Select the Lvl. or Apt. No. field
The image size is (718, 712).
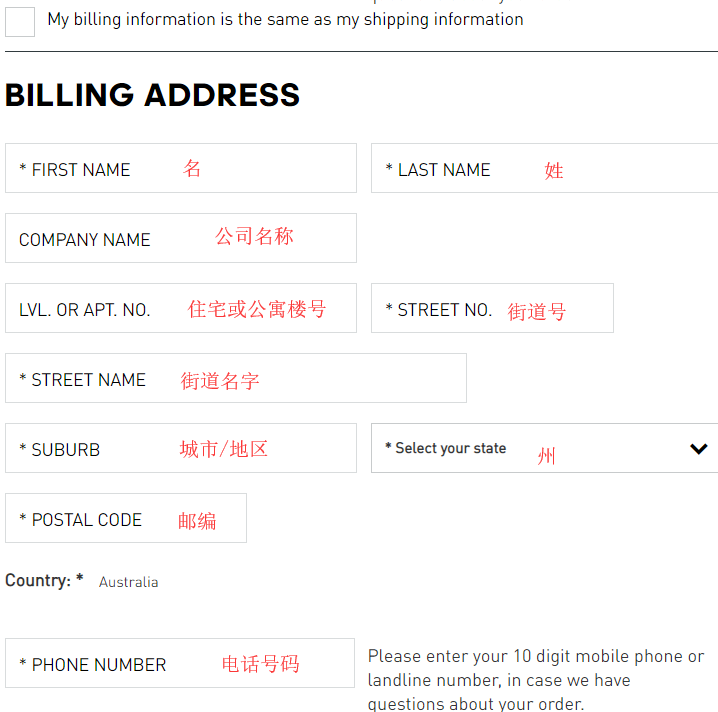point(180,308)
